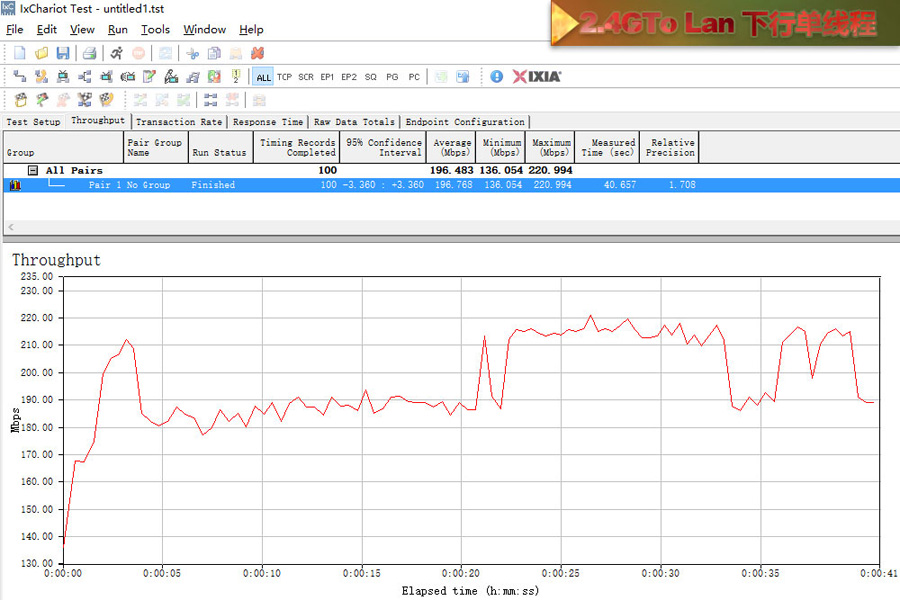This screenshot has height=600, width=900.
Task: Click the Average (Mbps) column header
Action: (x=451, y=147)
